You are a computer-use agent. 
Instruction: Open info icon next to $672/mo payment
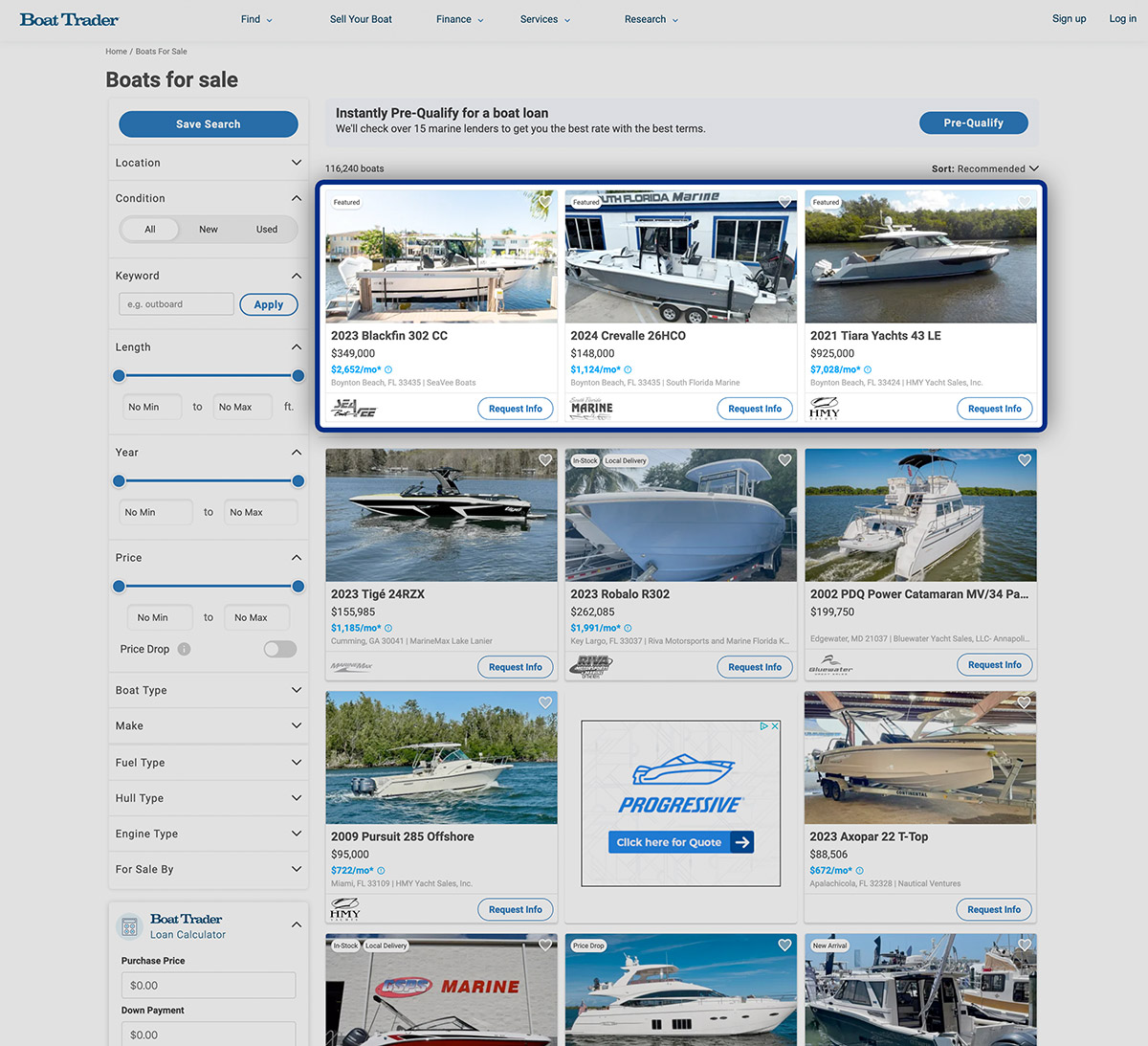859,871
